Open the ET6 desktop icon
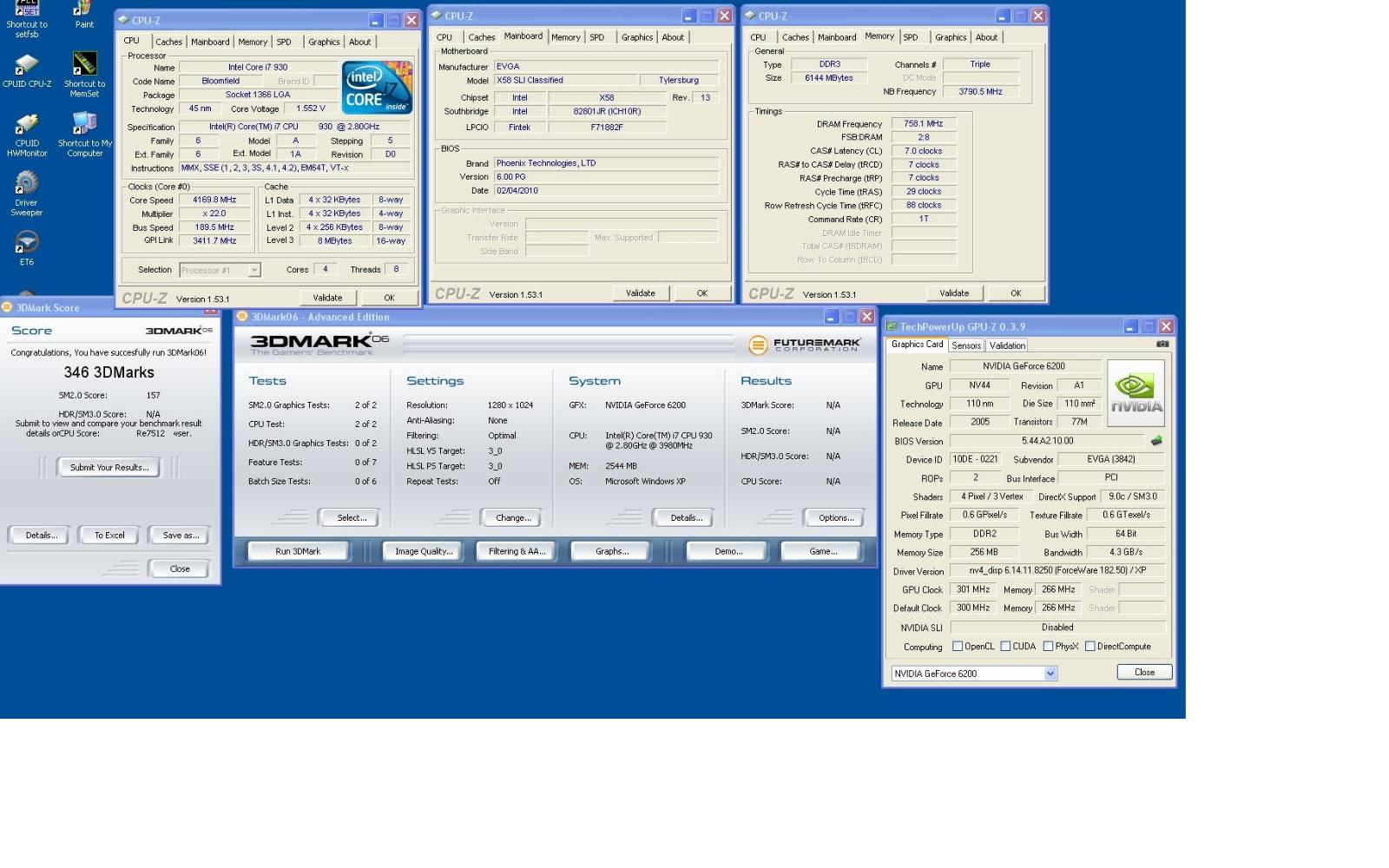 pos(27,248)
